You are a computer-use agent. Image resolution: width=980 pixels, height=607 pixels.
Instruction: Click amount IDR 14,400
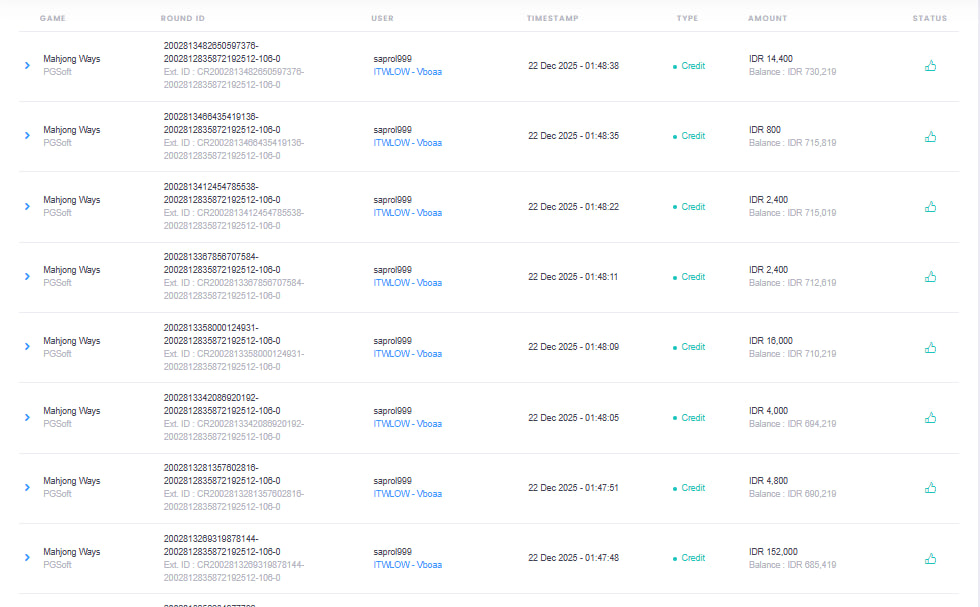[771, 59]
